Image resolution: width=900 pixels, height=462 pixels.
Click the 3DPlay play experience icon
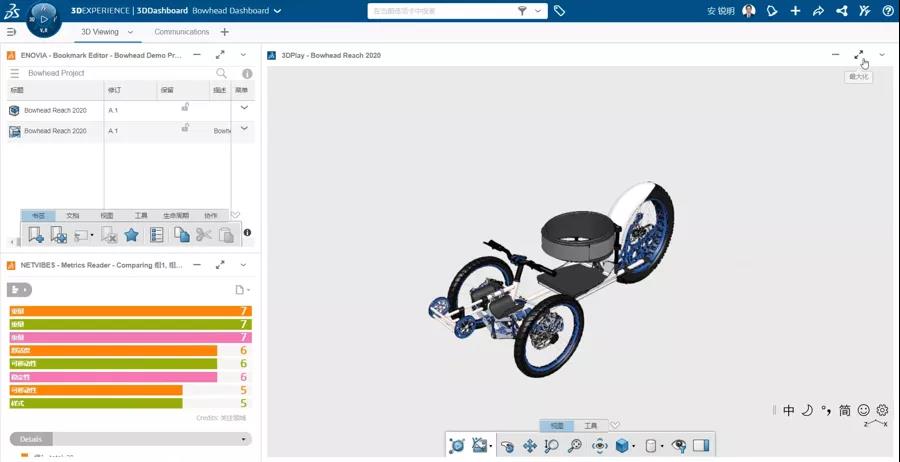pyautogui.click(x=457, y=445)
